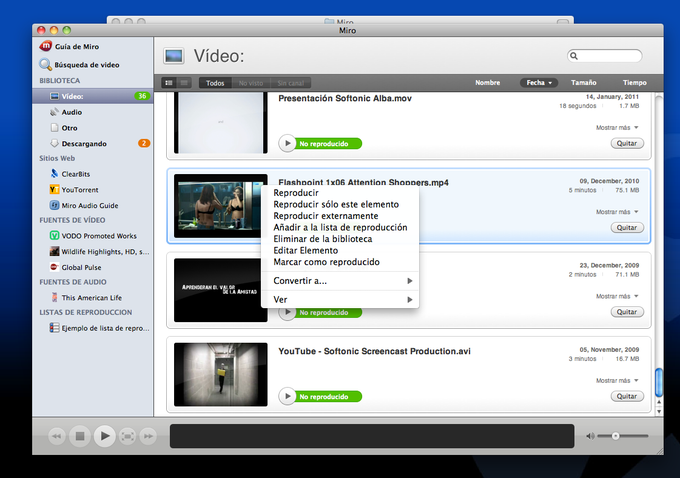Open Guía de Miro in sidebar
680x478 pixels.
pyautogui.click(x=69, y=46)
